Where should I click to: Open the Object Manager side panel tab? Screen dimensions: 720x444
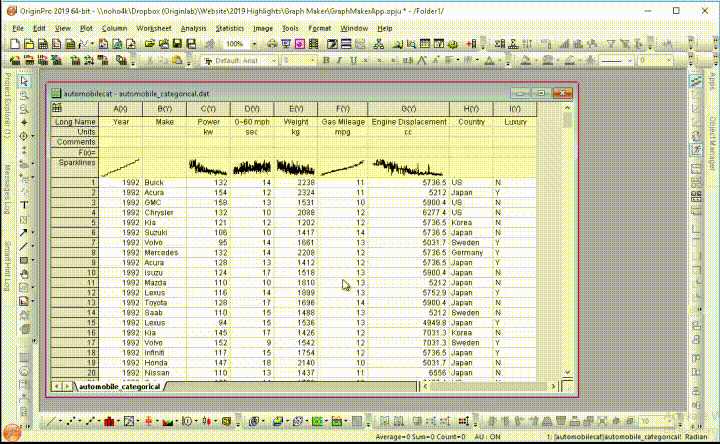point(713,142)
